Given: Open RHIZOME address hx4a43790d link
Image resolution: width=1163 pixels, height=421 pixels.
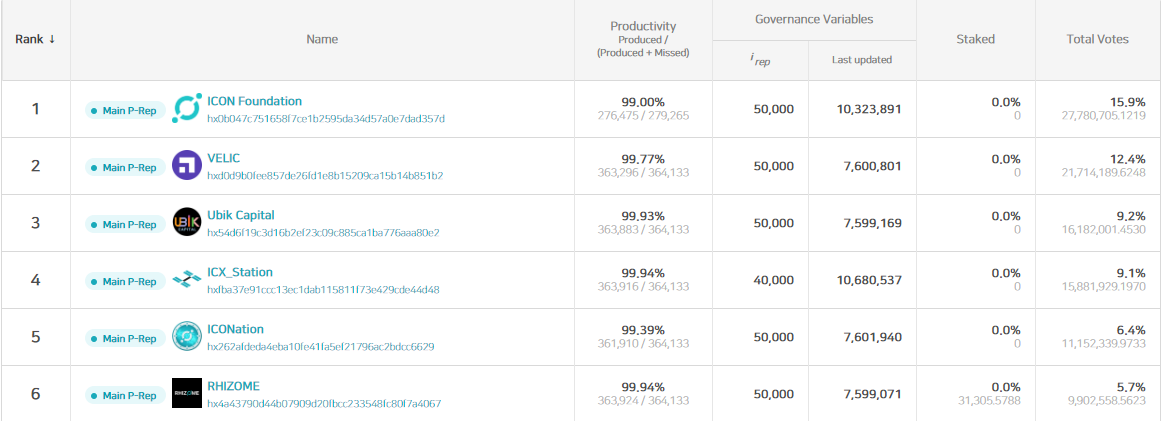Looking at the screenshot, I should [324, 404].
